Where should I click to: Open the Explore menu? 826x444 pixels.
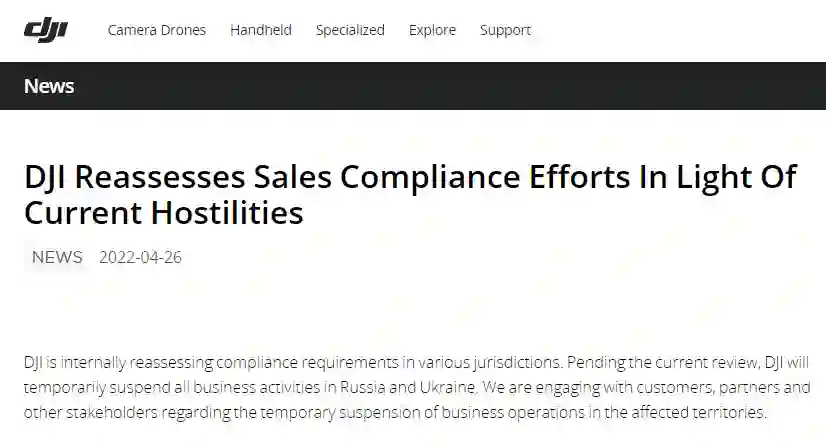coord(432,30)
